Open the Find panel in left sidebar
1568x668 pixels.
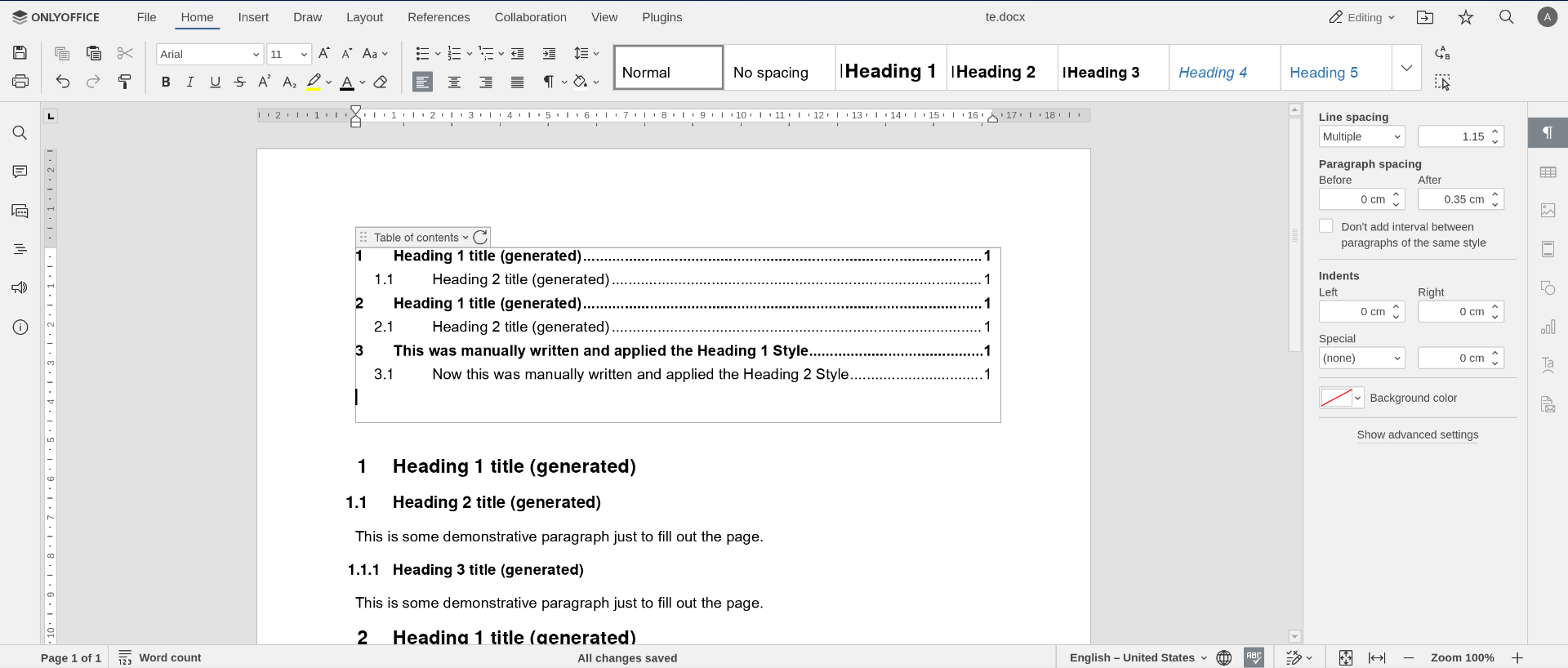pyautogui.click(x=20, y=133)
